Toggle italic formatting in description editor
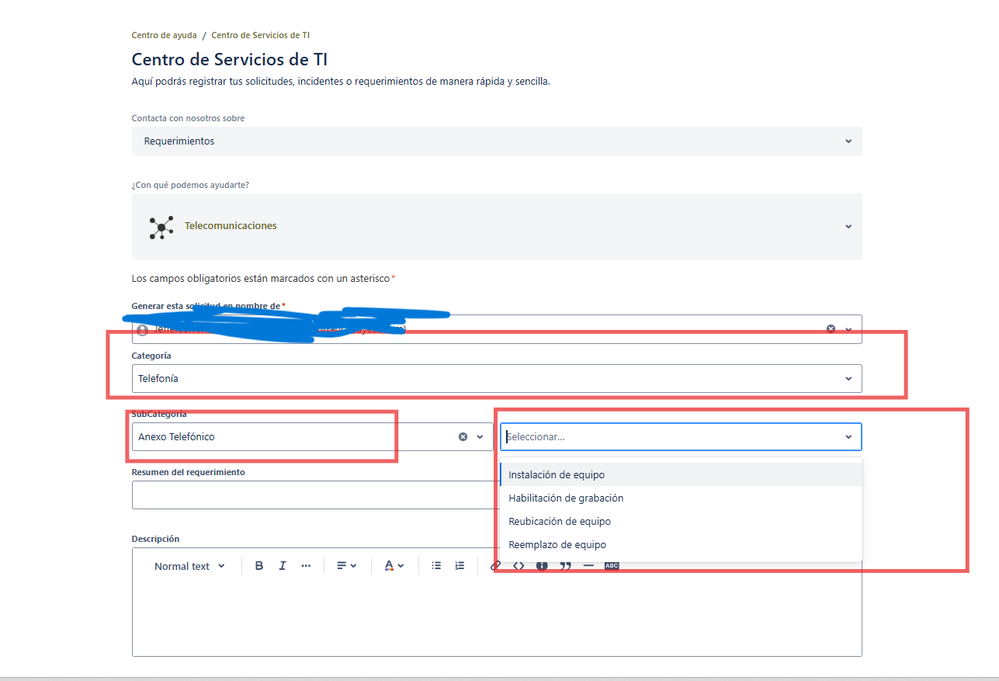The height and width of the screenshot is (681, 999). (282, 566)
